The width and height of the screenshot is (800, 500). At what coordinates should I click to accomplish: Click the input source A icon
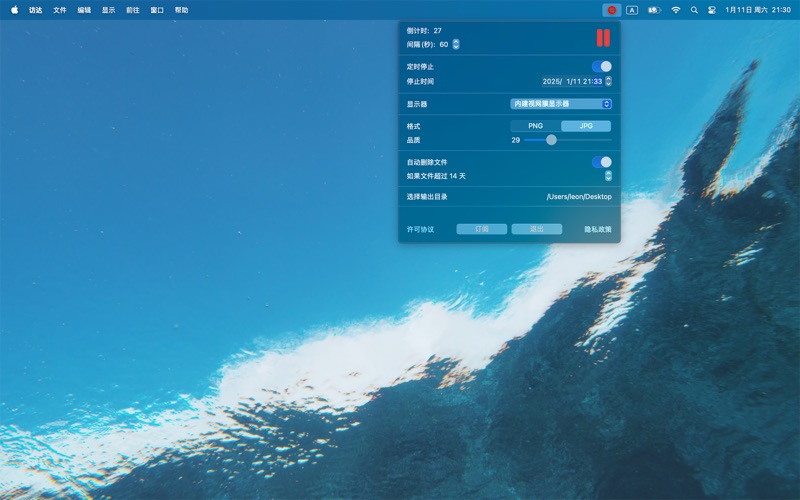632,10
